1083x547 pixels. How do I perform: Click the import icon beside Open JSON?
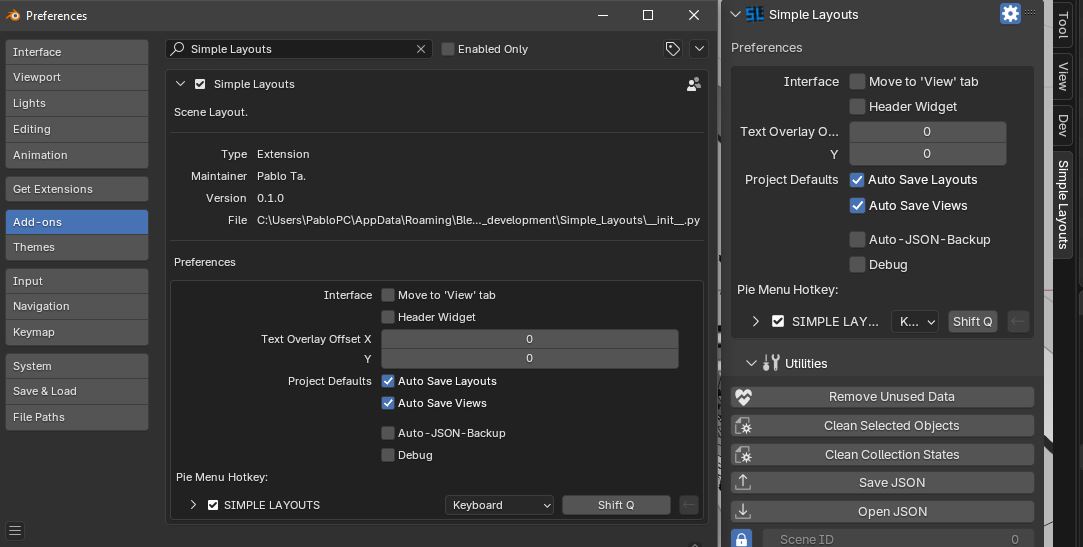(743, 511)
